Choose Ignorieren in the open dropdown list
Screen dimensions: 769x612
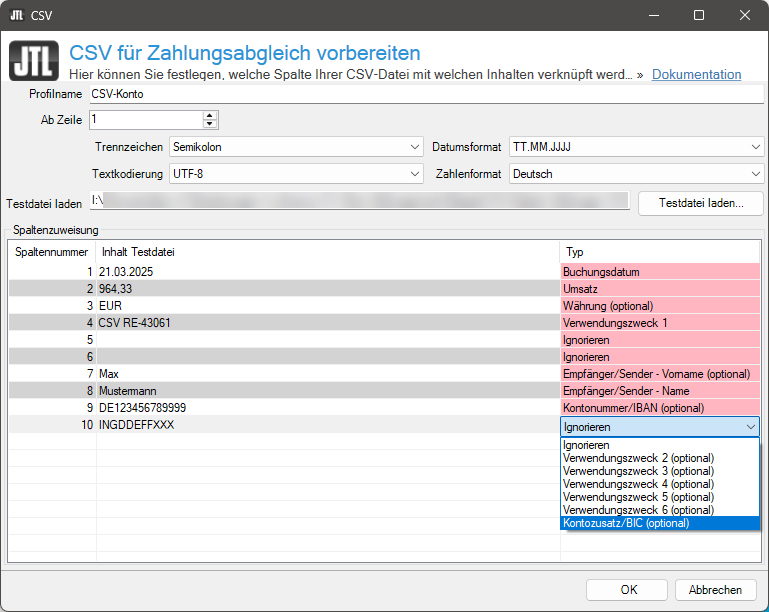[x=660, y=445]
